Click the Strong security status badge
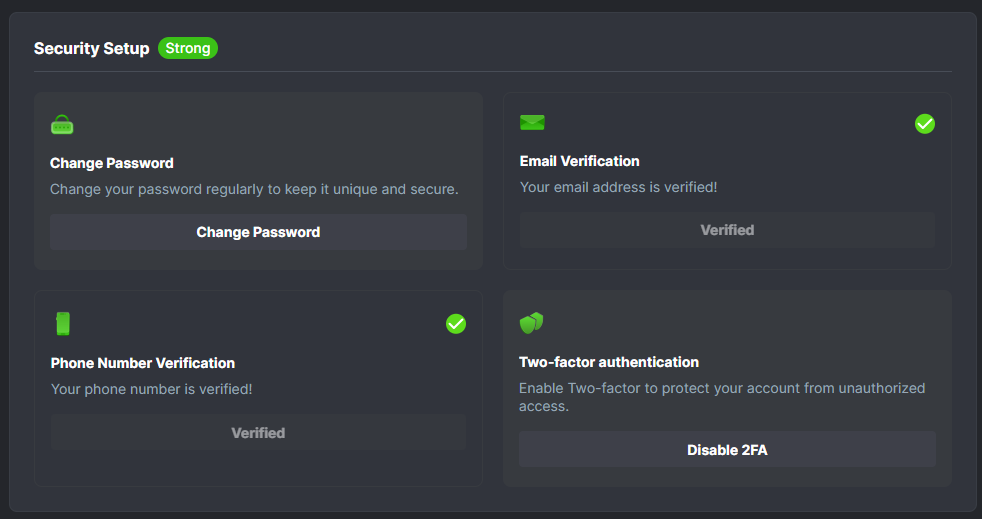The width and height of the screenshot is (982, 519). 188,48
